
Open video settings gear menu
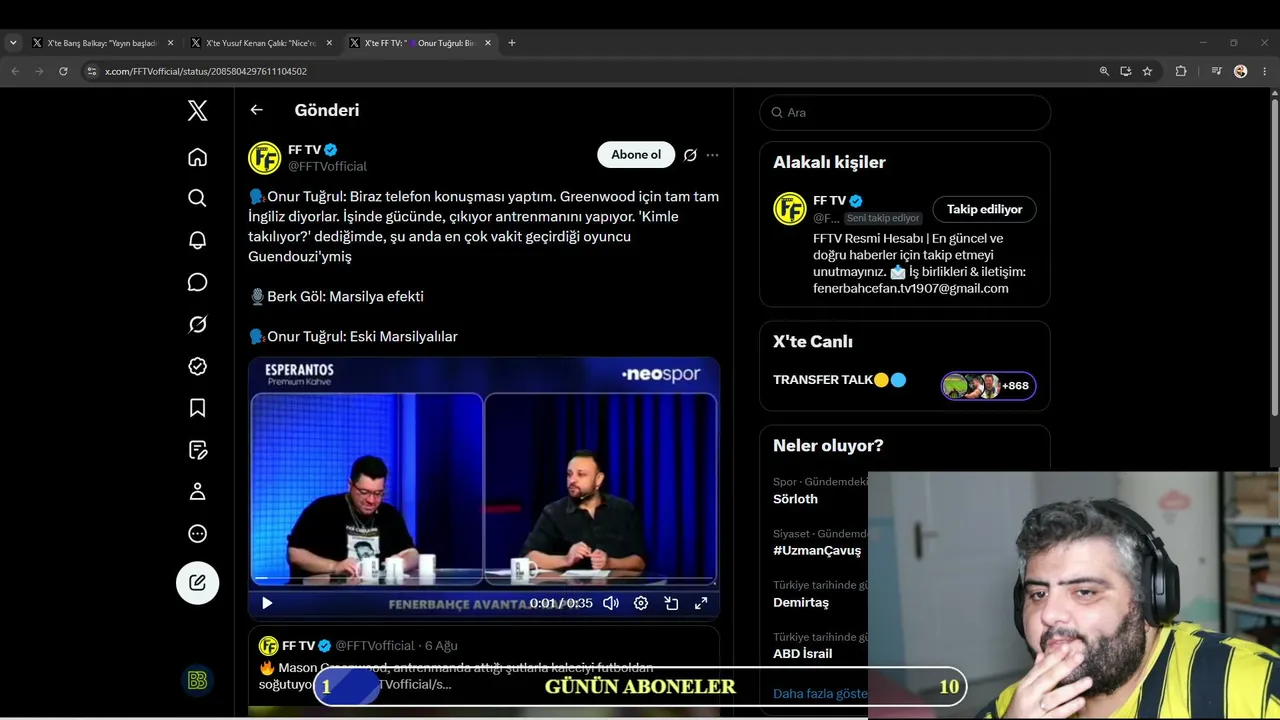tap(641, 603)
